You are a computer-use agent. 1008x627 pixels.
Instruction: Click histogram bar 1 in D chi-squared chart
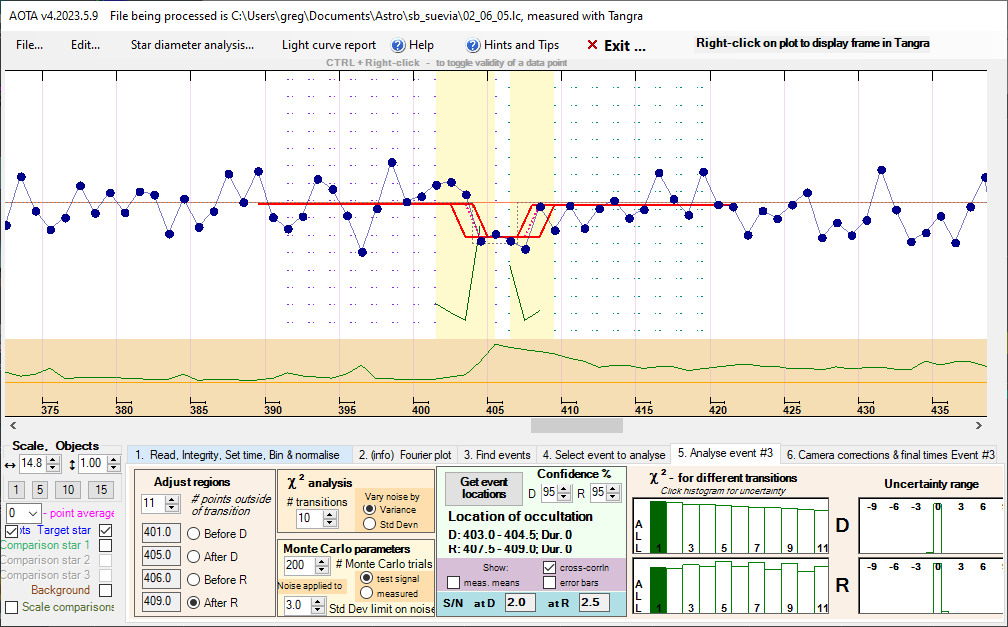pyautogui.click(x=658, y=526)
